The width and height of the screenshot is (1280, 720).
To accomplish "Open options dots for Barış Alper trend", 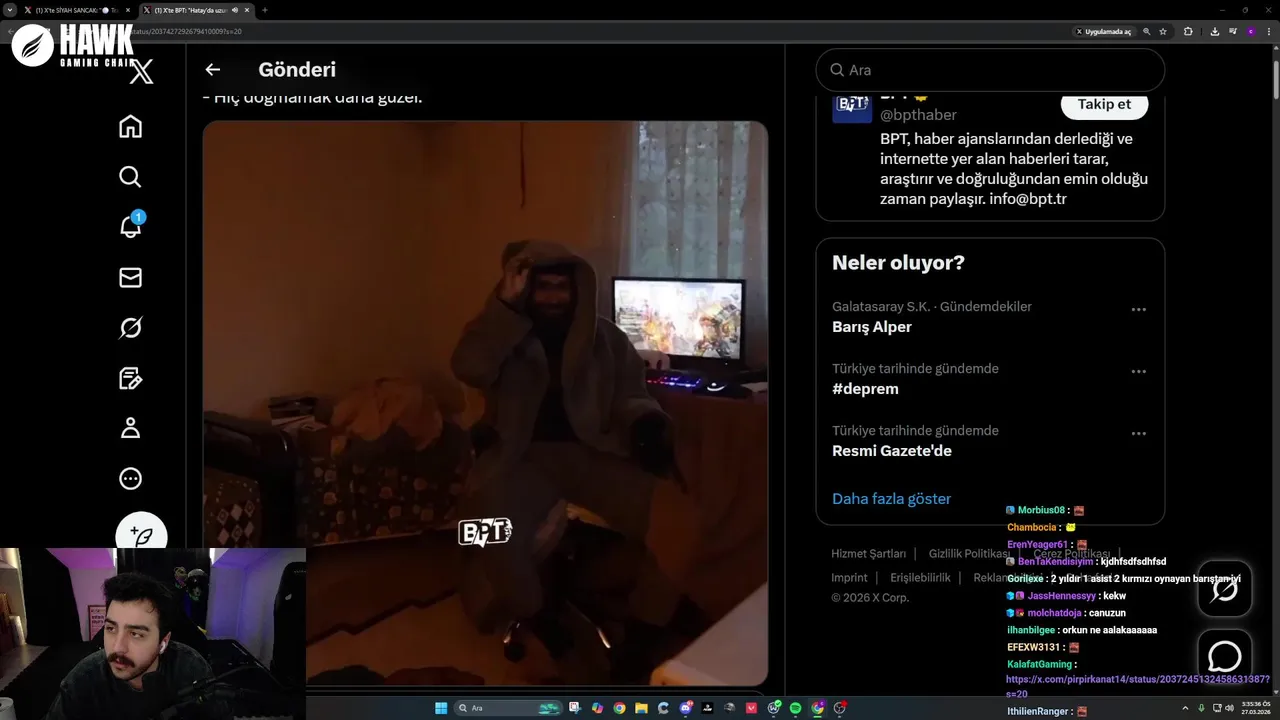I will (x=1138, y=309).
